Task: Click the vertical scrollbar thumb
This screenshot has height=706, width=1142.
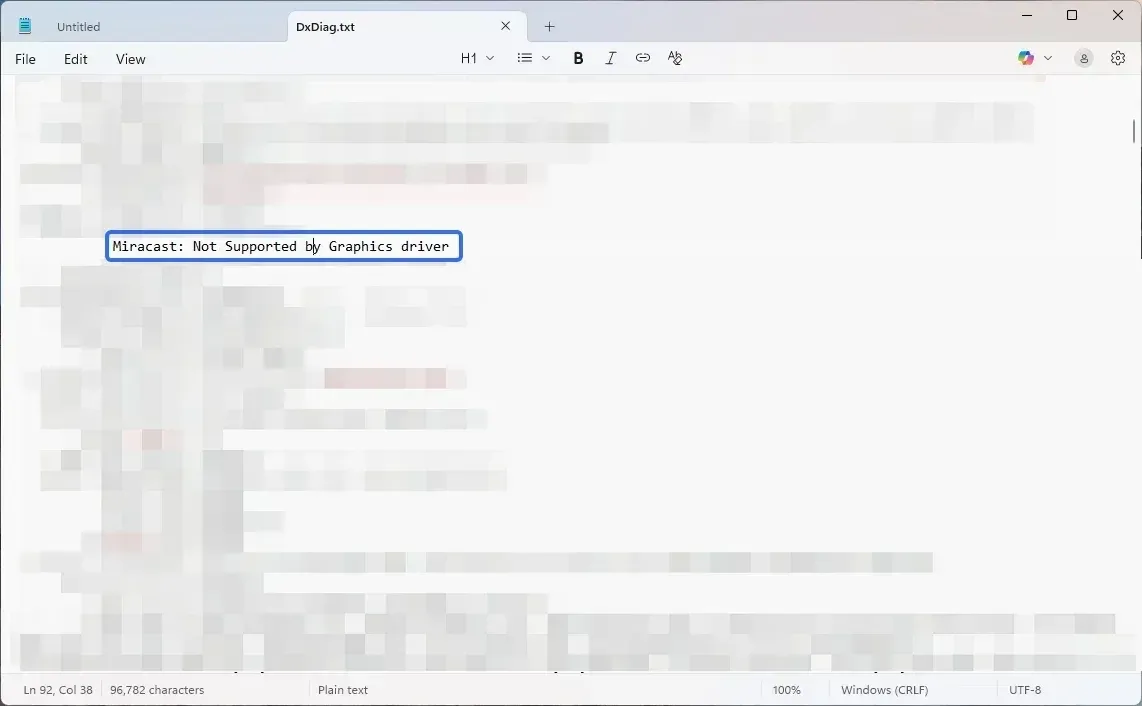Action: pos(1135,131)
